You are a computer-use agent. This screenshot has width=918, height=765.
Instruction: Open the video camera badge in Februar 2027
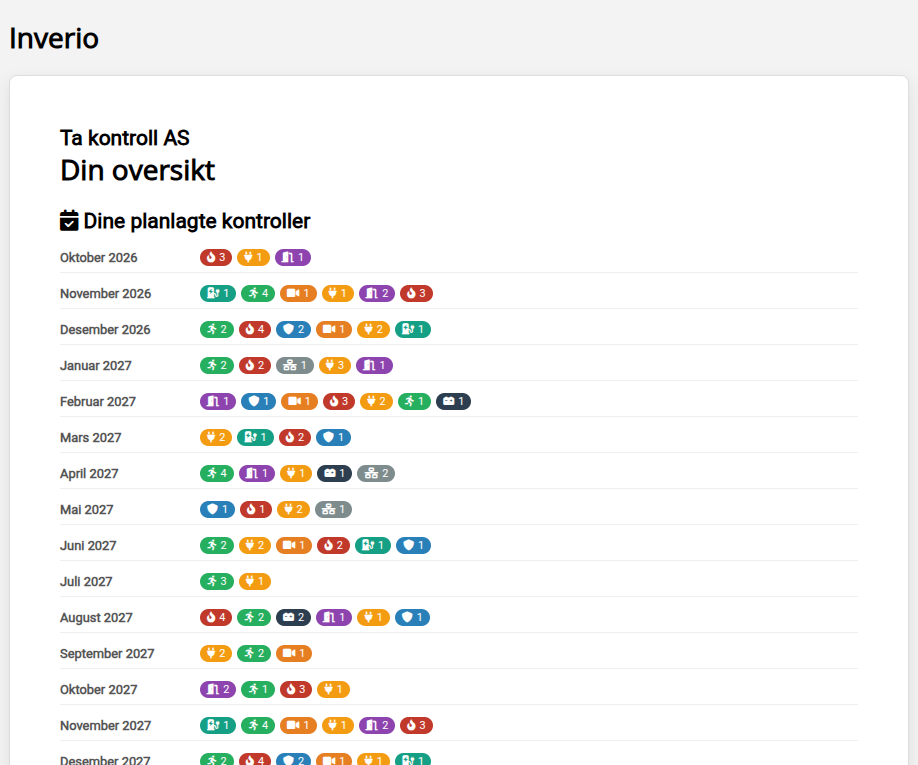(299, 402)
